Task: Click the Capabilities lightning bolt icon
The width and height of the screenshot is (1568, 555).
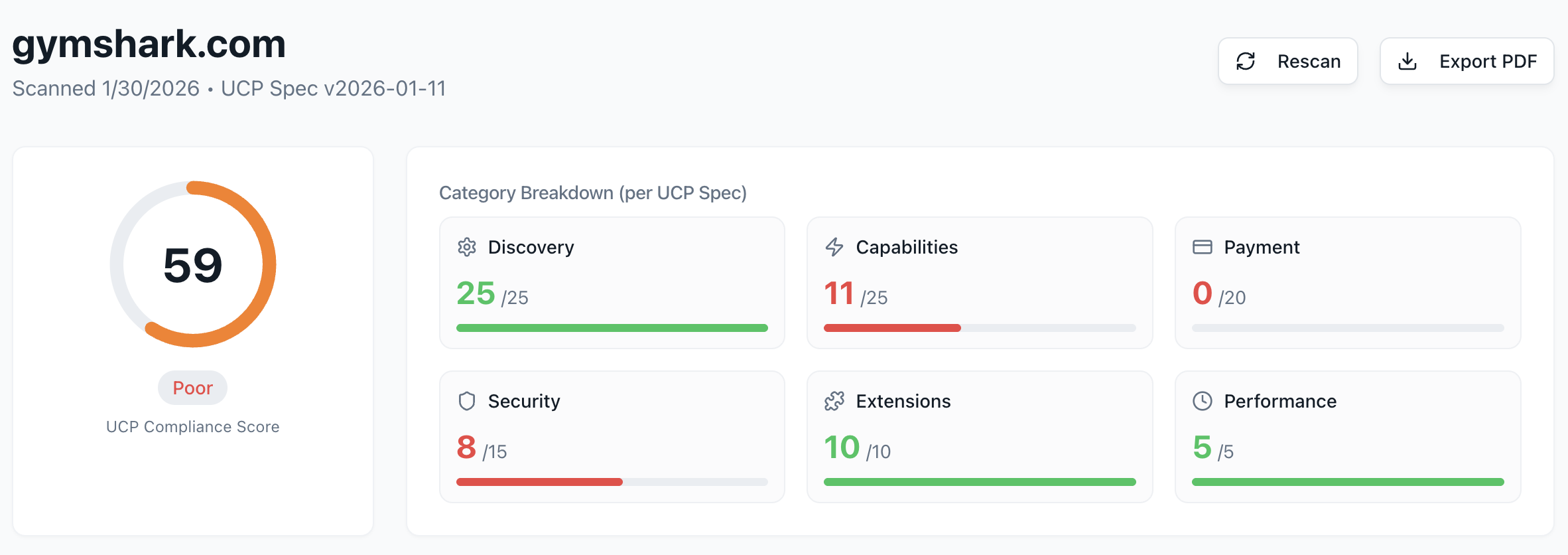Action: click(834, 247)
